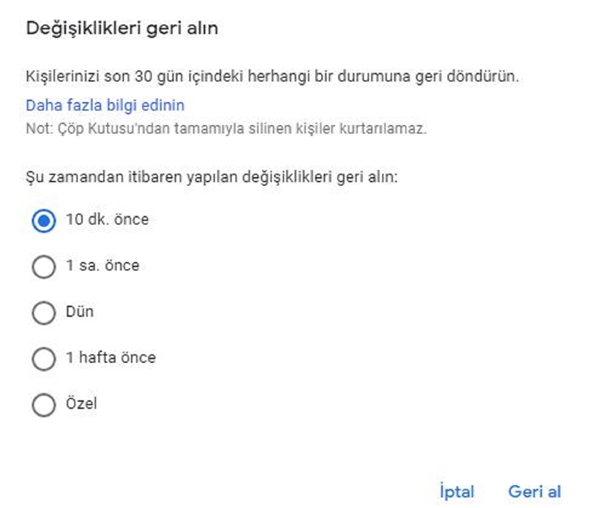
Task: Choose the "1 sa. önce" radio option
Action: [44, 267]
